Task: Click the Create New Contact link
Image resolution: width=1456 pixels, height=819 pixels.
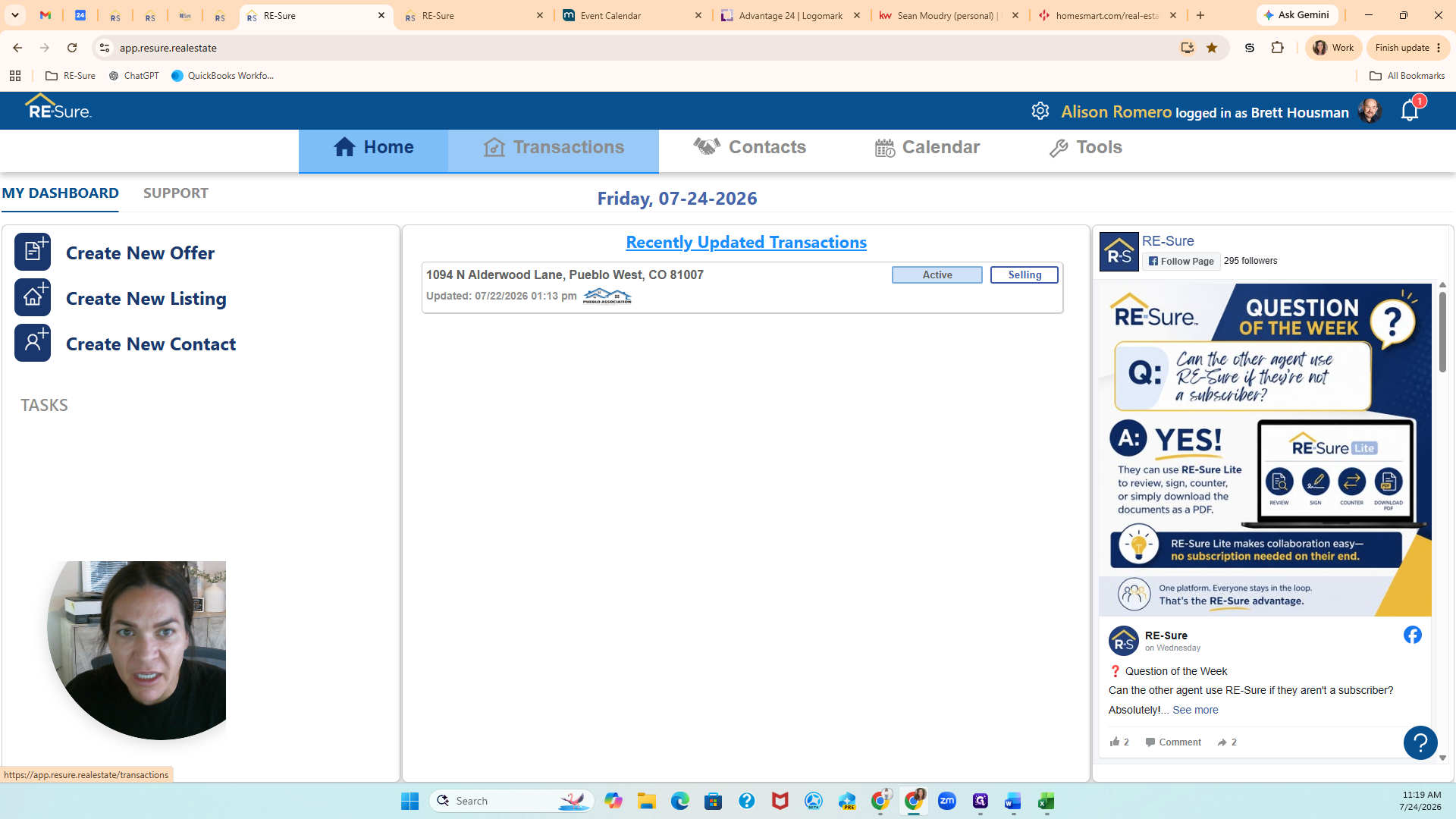Action: pos(151,344)
